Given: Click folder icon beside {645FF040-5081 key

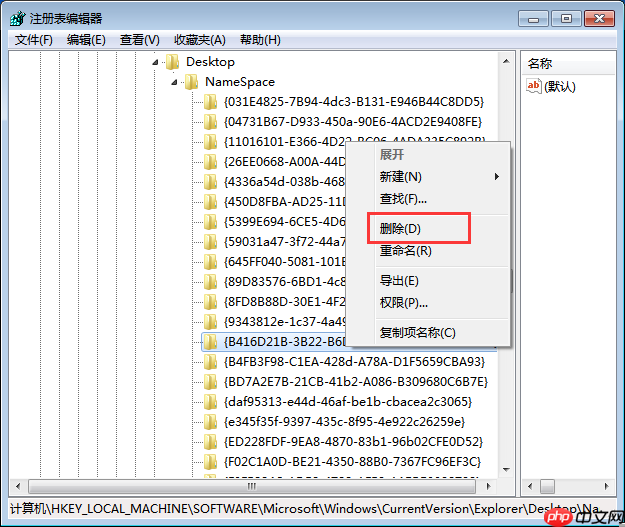Looking at the screenshot, I should (210, 262).
